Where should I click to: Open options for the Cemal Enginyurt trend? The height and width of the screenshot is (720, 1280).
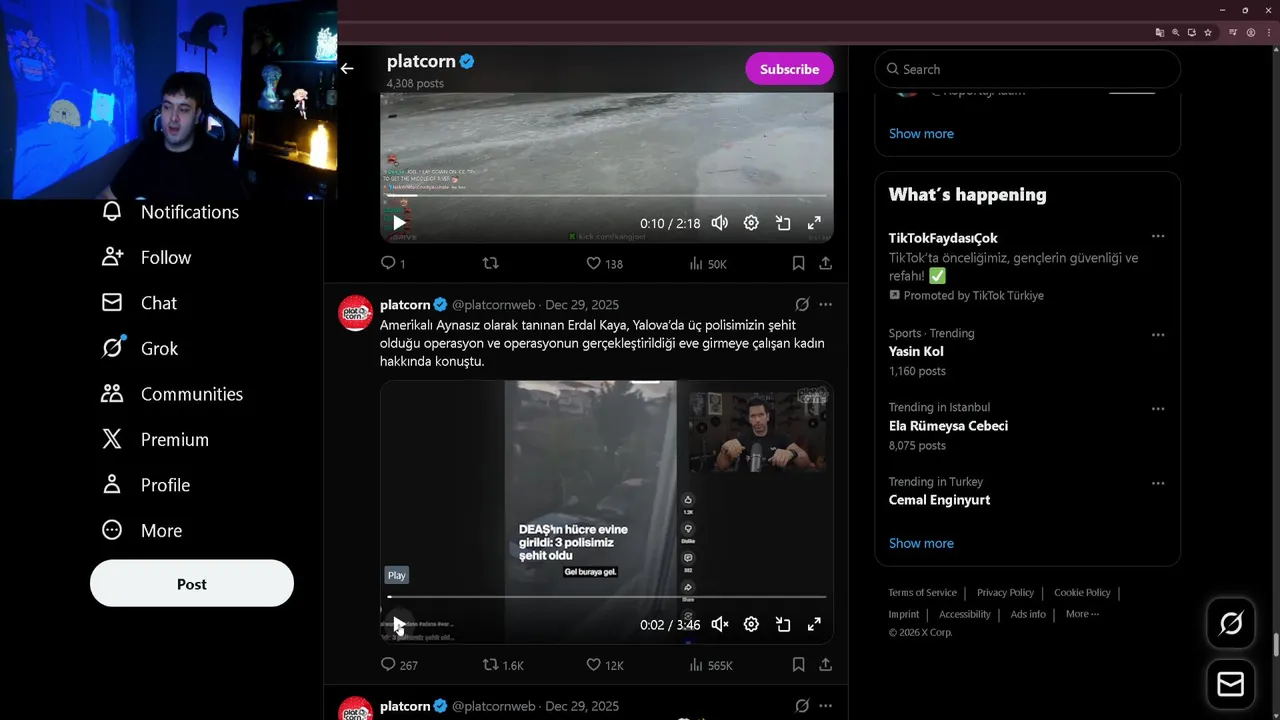[x=1157, y=483]
